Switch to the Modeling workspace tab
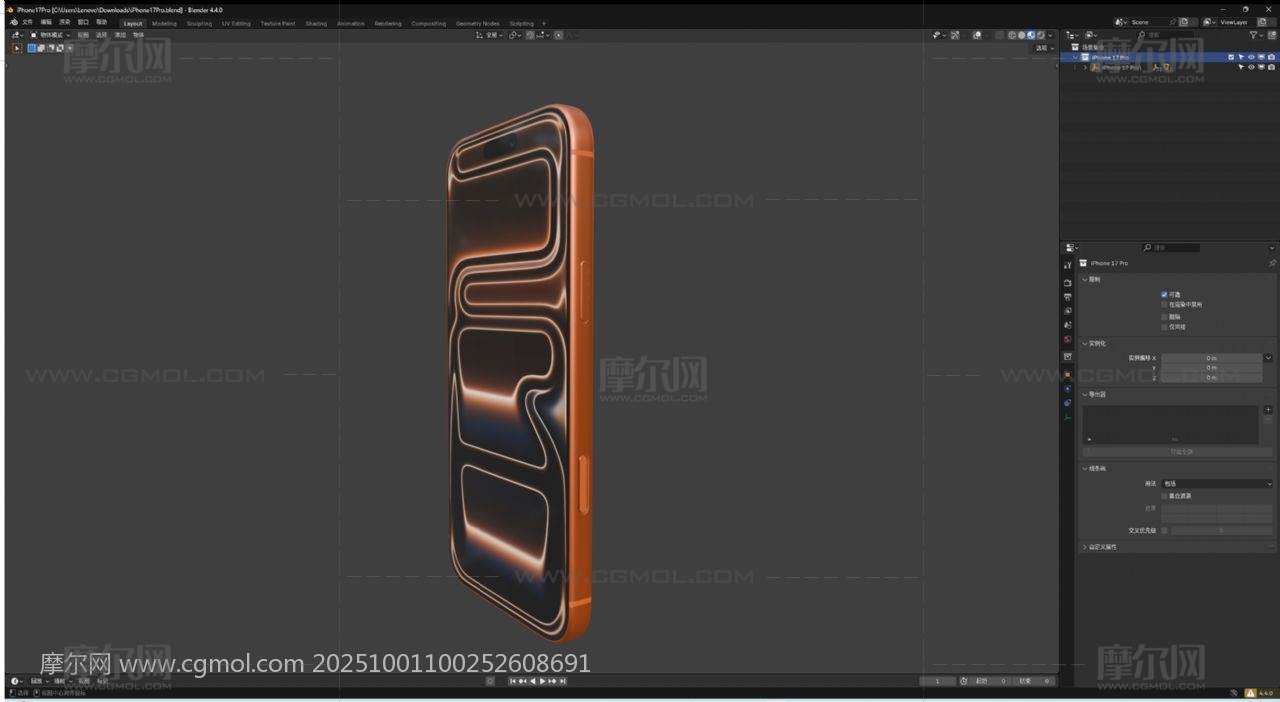This screenshot has width=1280, height=702. pyautogui.click(x=164, y=23)
